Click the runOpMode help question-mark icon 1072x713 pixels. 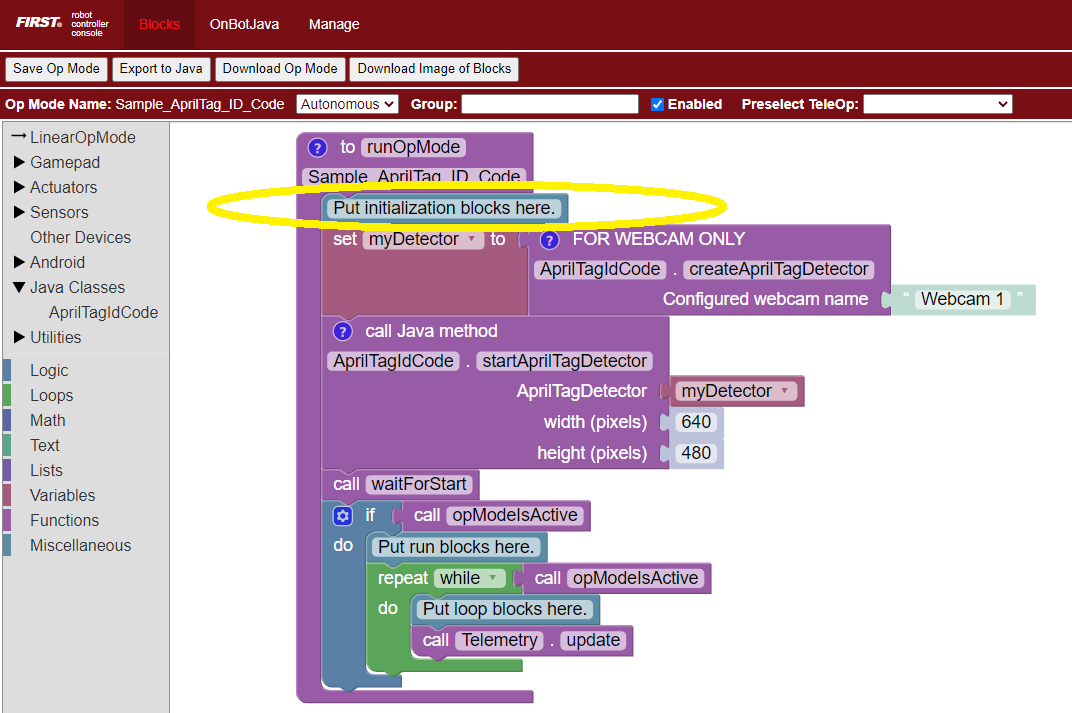[318, 148]
